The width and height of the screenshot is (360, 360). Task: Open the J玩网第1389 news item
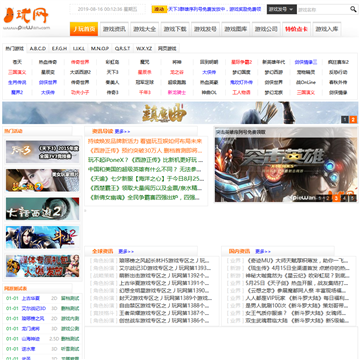click(166, 298)
